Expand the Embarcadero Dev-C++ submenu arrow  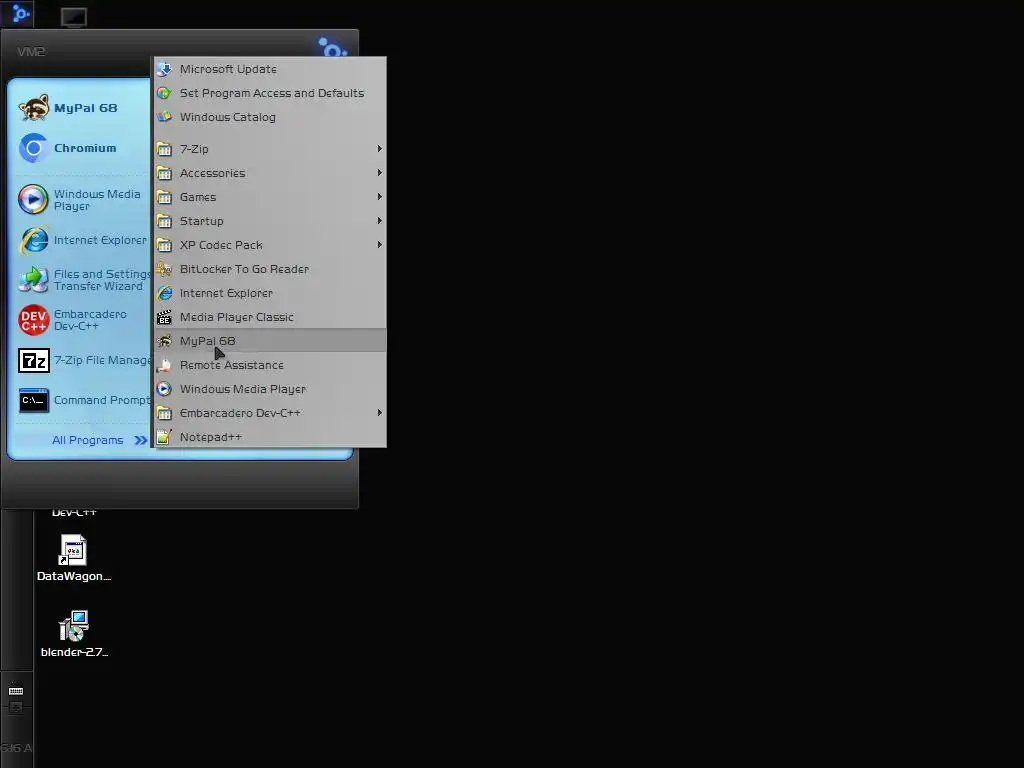[379, 413]
